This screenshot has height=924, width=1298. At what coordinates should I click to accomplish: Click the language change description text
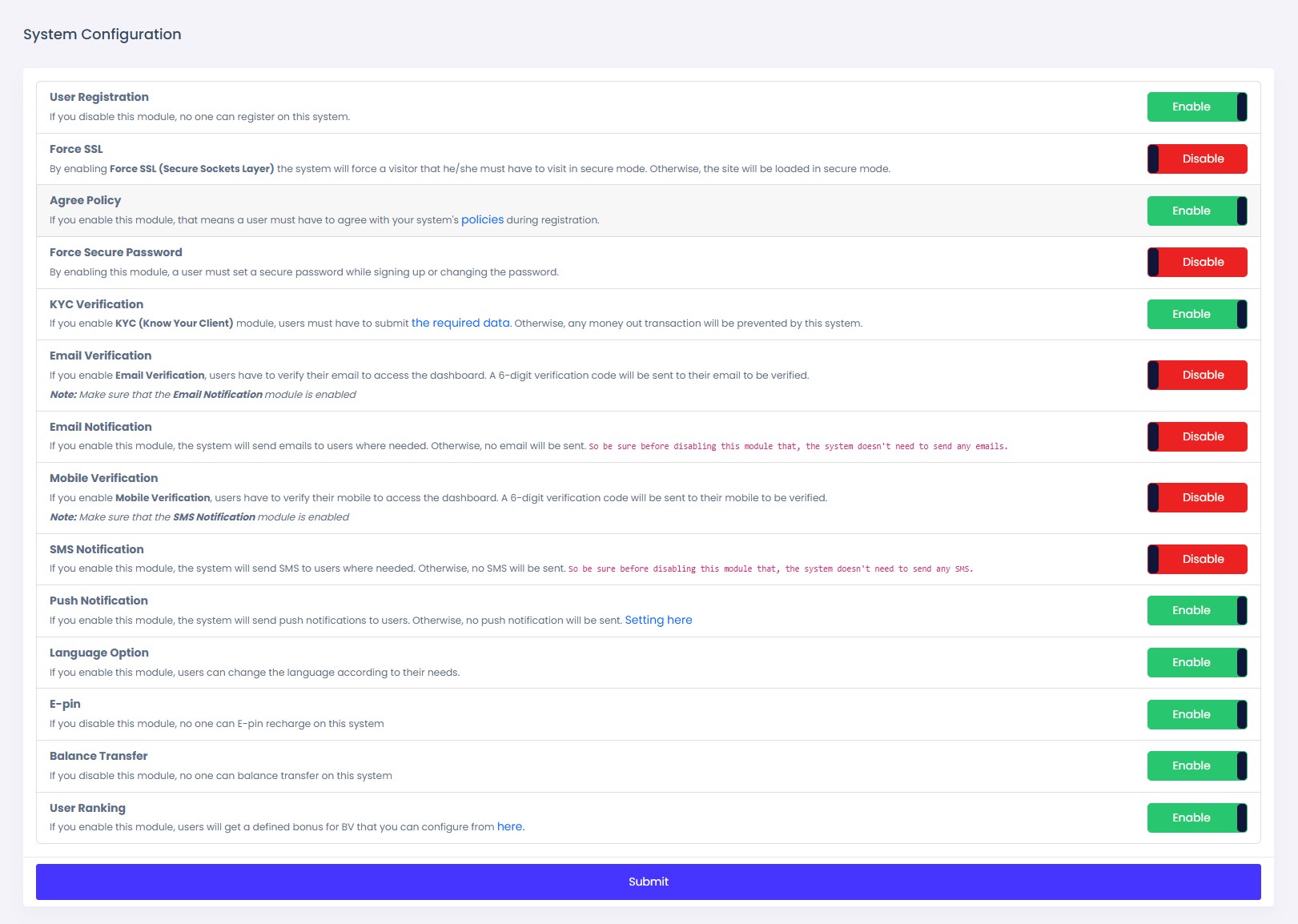coord(255,673)
